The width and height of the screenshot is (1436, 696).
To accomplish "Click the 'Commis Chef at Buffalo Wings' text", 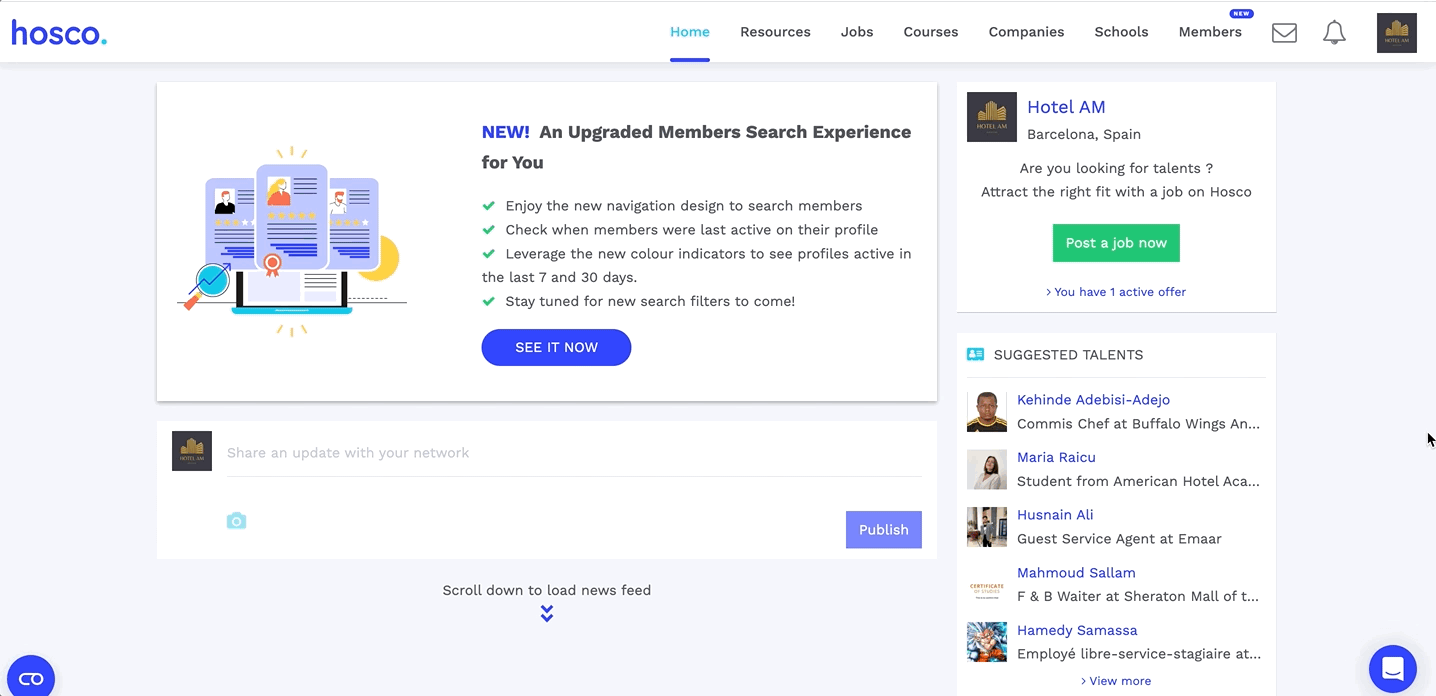I will tap(1138, 424).
